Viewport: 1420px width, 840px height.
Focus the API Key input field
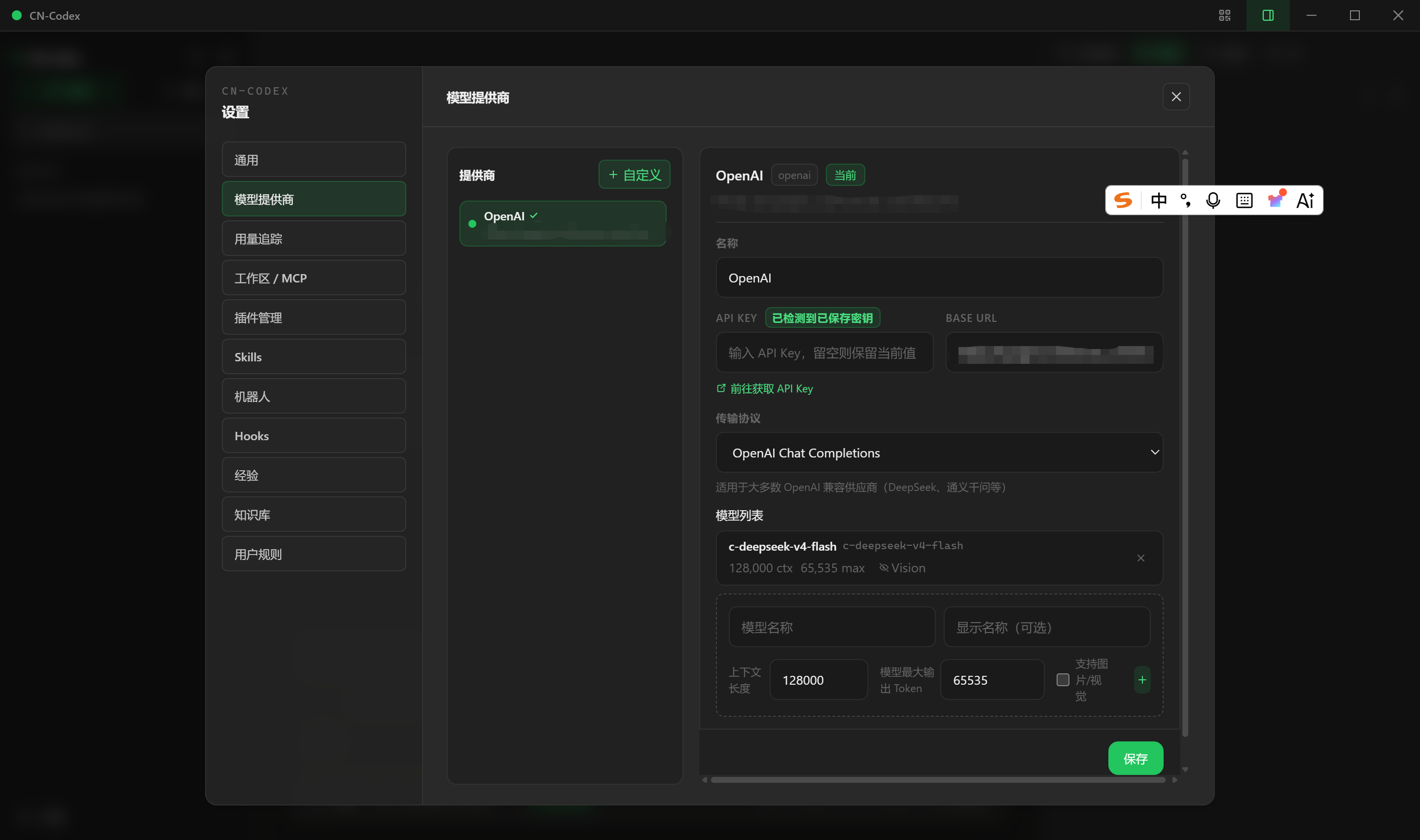[x=824, y=352]
